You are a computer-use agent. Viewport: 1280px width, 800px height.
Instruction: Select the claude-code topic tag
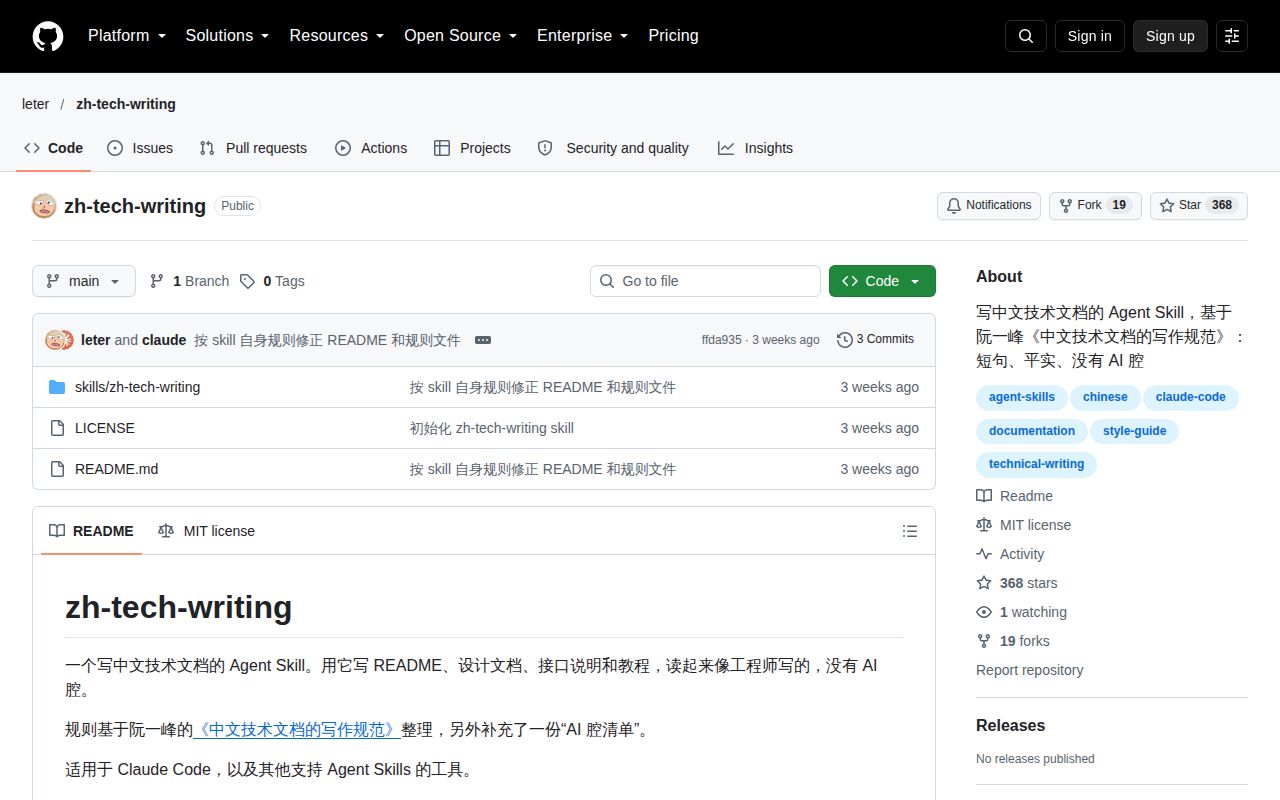(1191, 397)
